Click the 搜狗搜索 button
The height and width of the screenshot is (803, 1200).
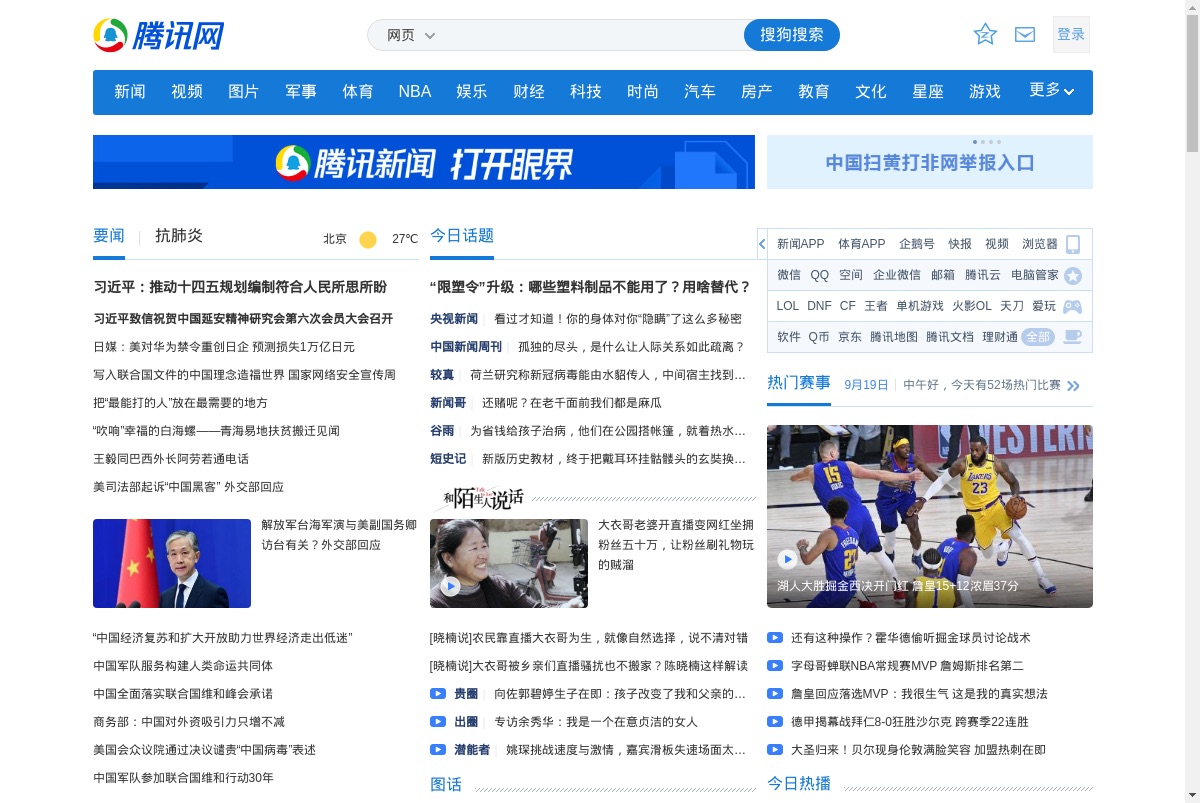[792, 35]
